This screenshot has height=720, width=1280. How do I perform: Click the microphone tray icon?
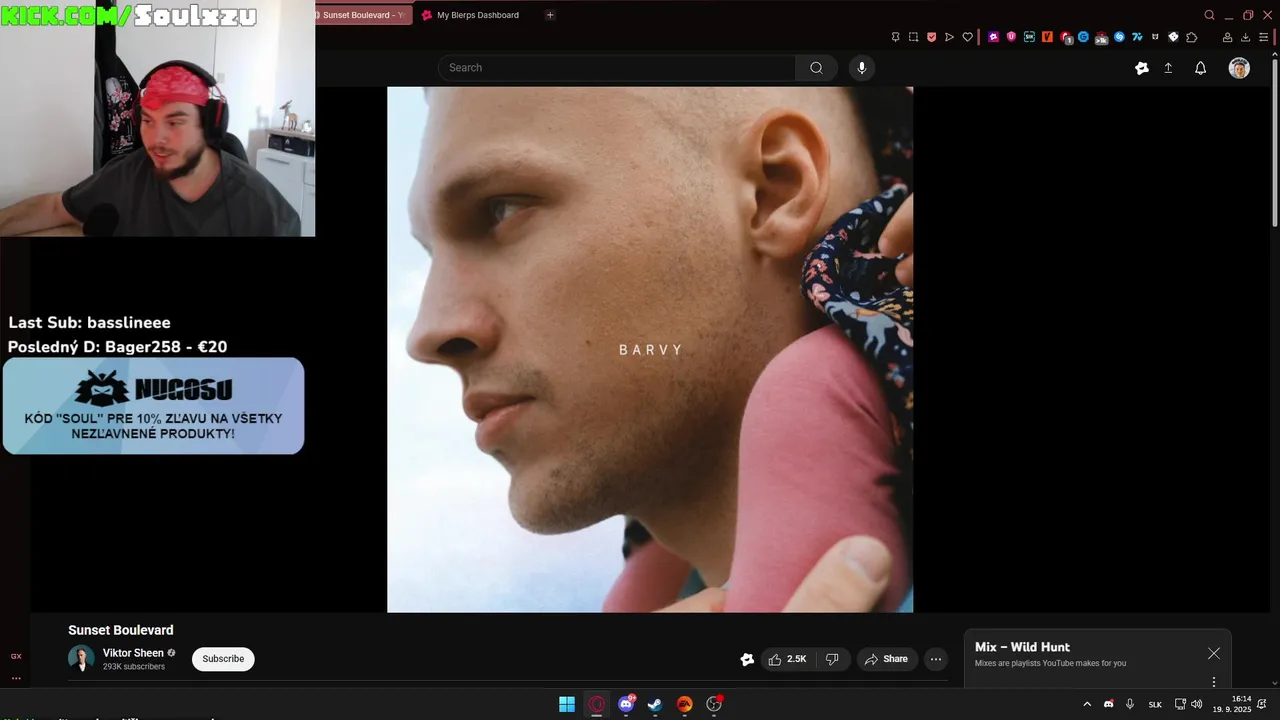point(1130,704)
